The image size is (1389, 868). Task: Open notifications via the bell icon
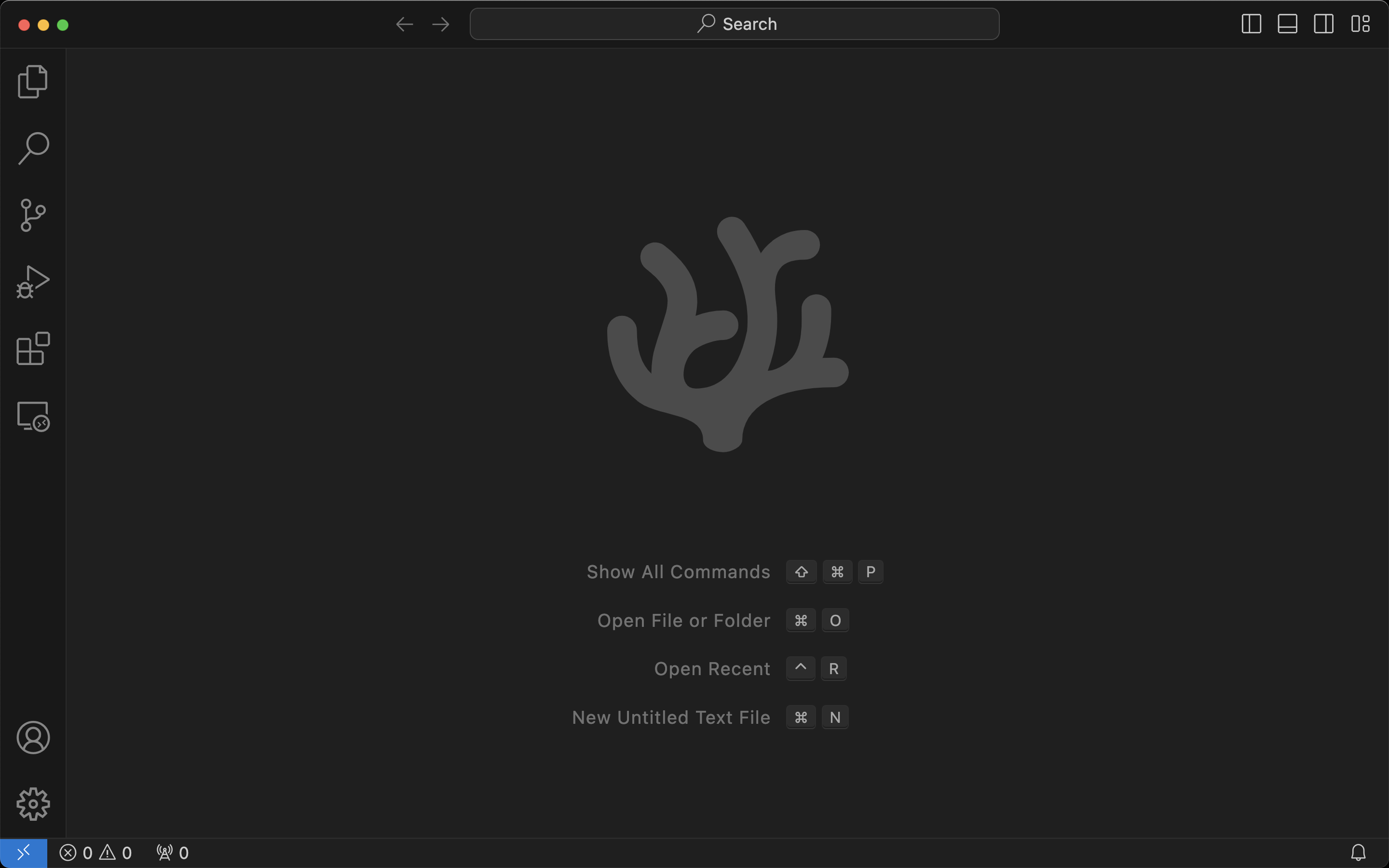click(x=1358, y=853)
